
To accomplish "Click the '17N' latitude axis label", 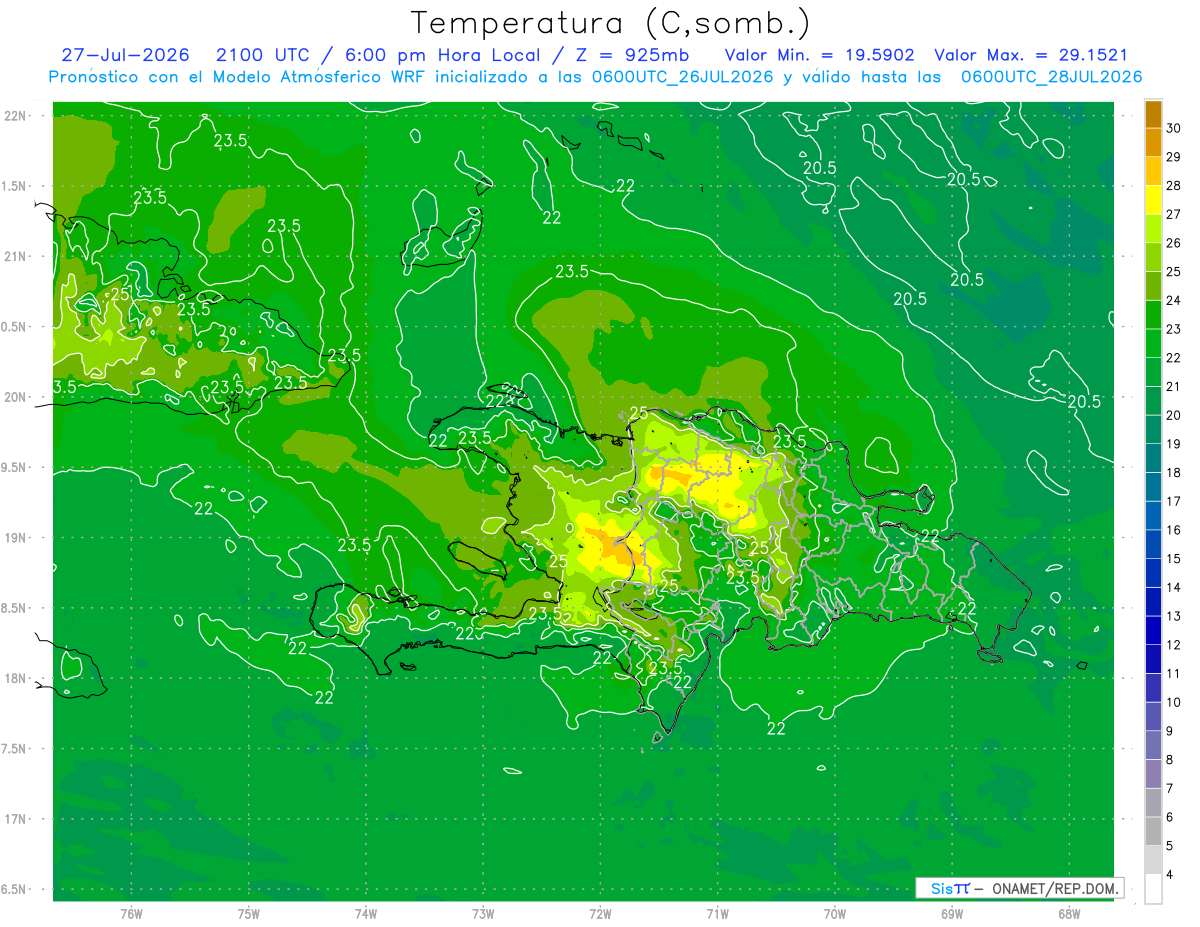I will pos(17,819).
